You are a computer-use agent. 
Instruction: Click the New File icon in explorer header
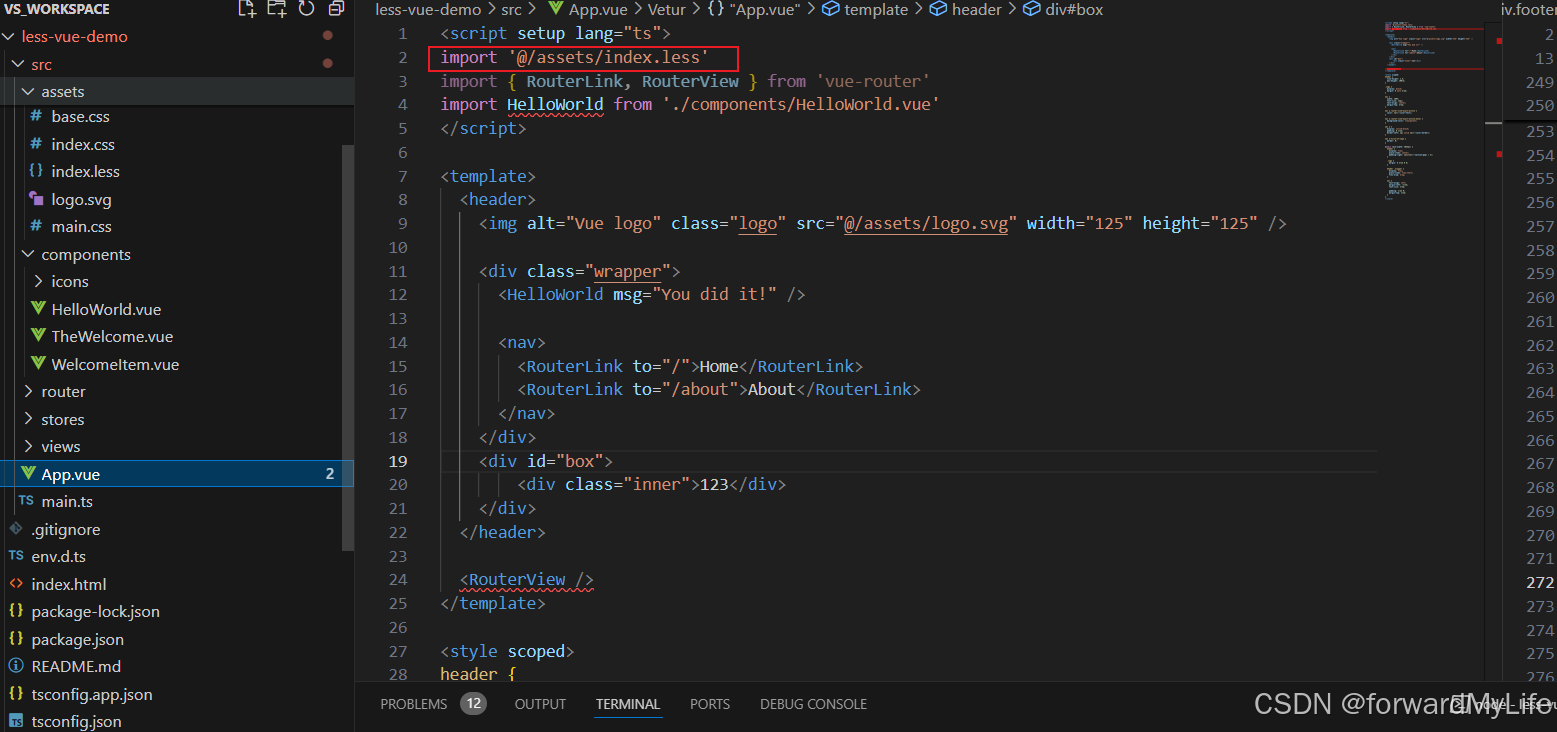coord(246,9)
